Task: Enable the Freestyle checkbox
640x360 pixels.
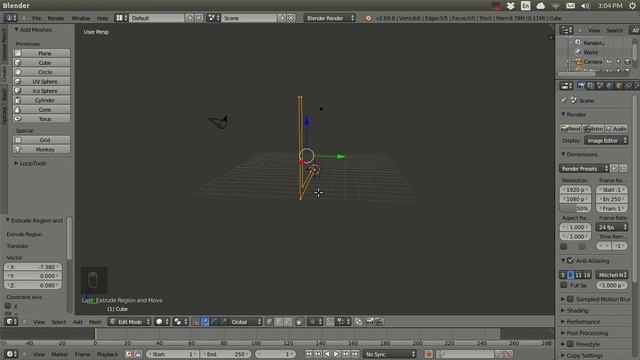Action: click(x=571, y=344)
